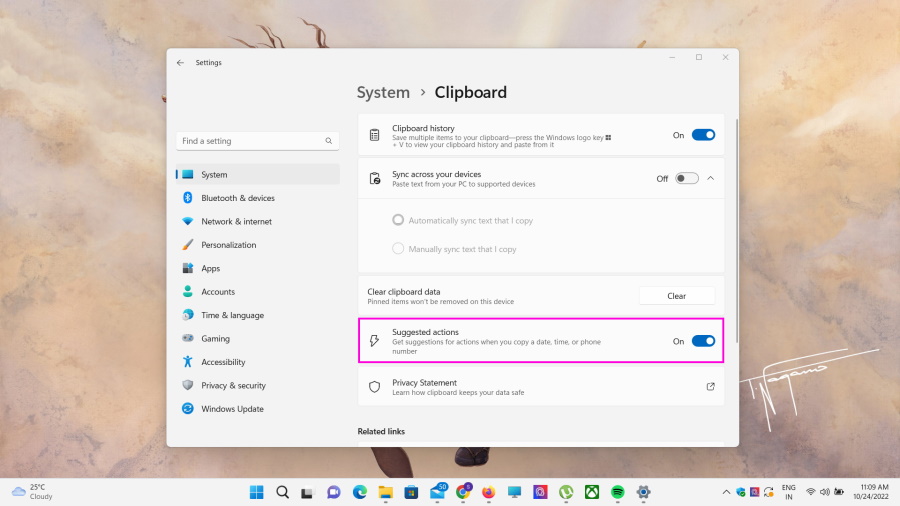Image resolution: width=900 pixels, height=506 pixels.
Task: Click the Suggested actions lightning icon
Action: [x=374, y=341]
